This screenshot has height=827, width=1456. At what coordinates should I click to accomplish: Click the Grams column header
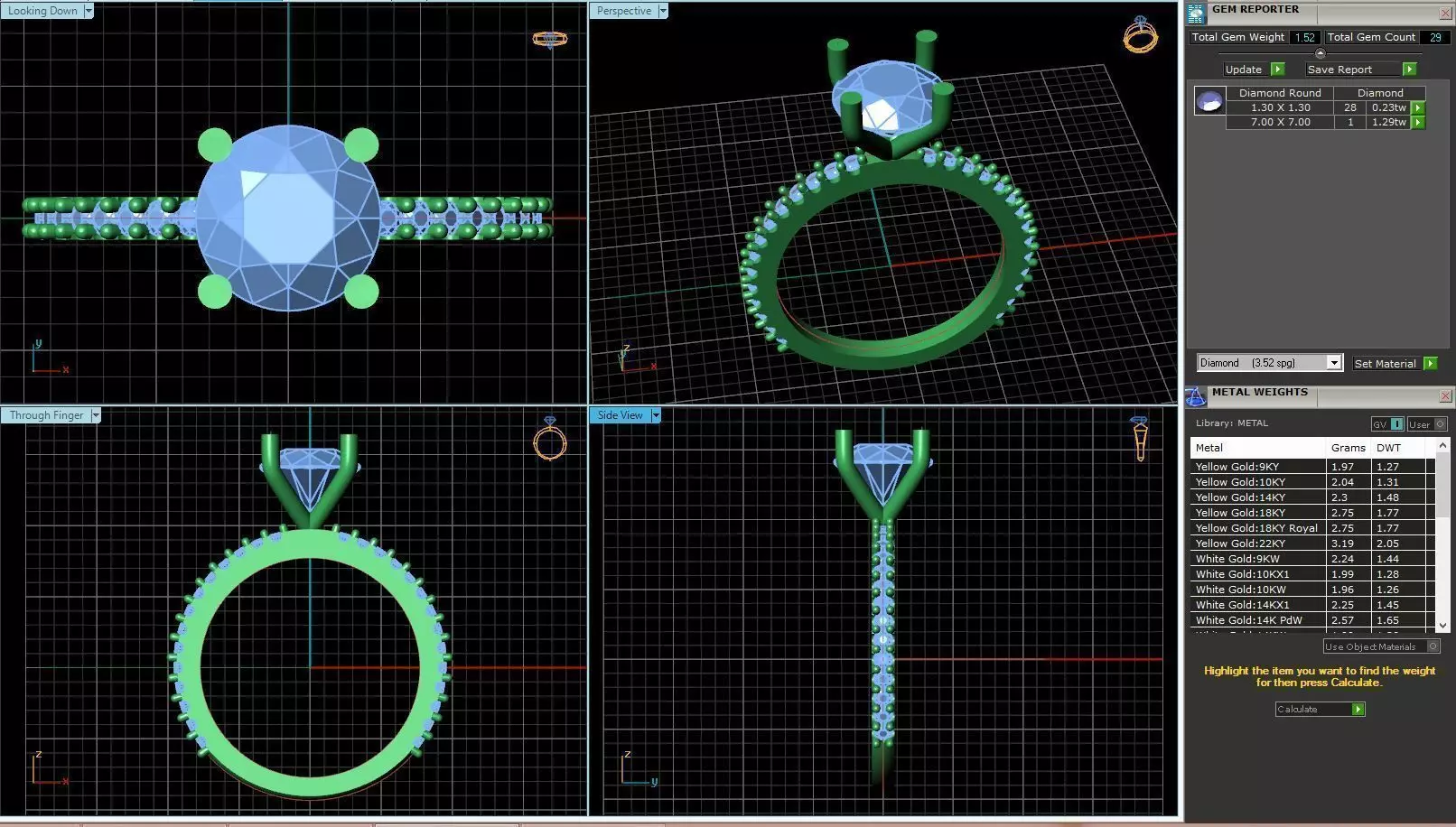point(1349,448)
